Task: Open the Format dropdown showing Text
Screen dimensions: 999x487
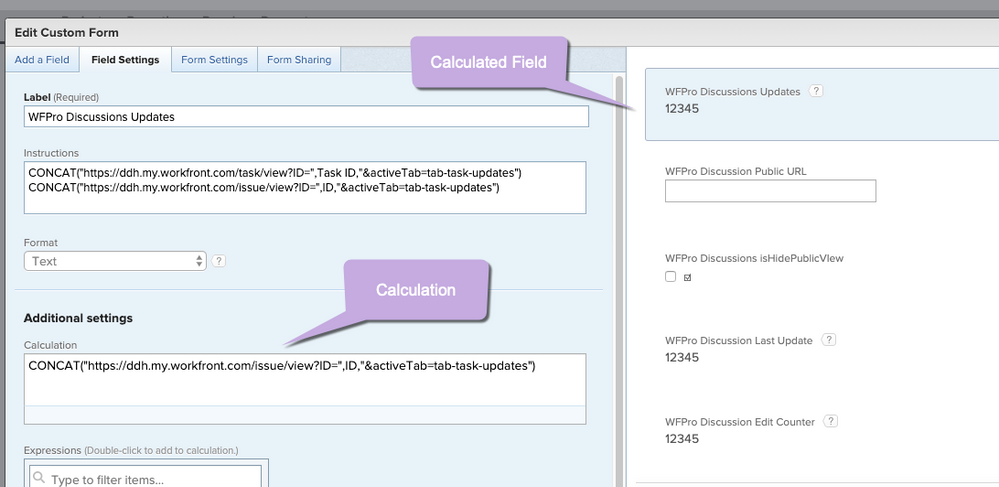Action: 115,261
